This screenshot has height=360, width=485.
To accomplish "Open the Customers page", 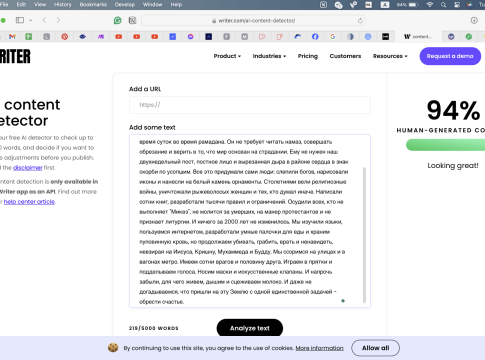I will coord(345,56).
